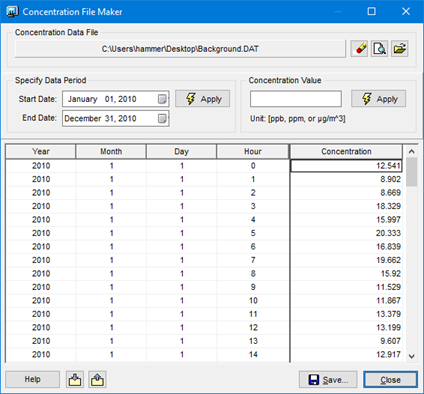The height and width of the screenshot is (394, 424).
Task: Click the export data icon near Help
Action: point(97,379)
